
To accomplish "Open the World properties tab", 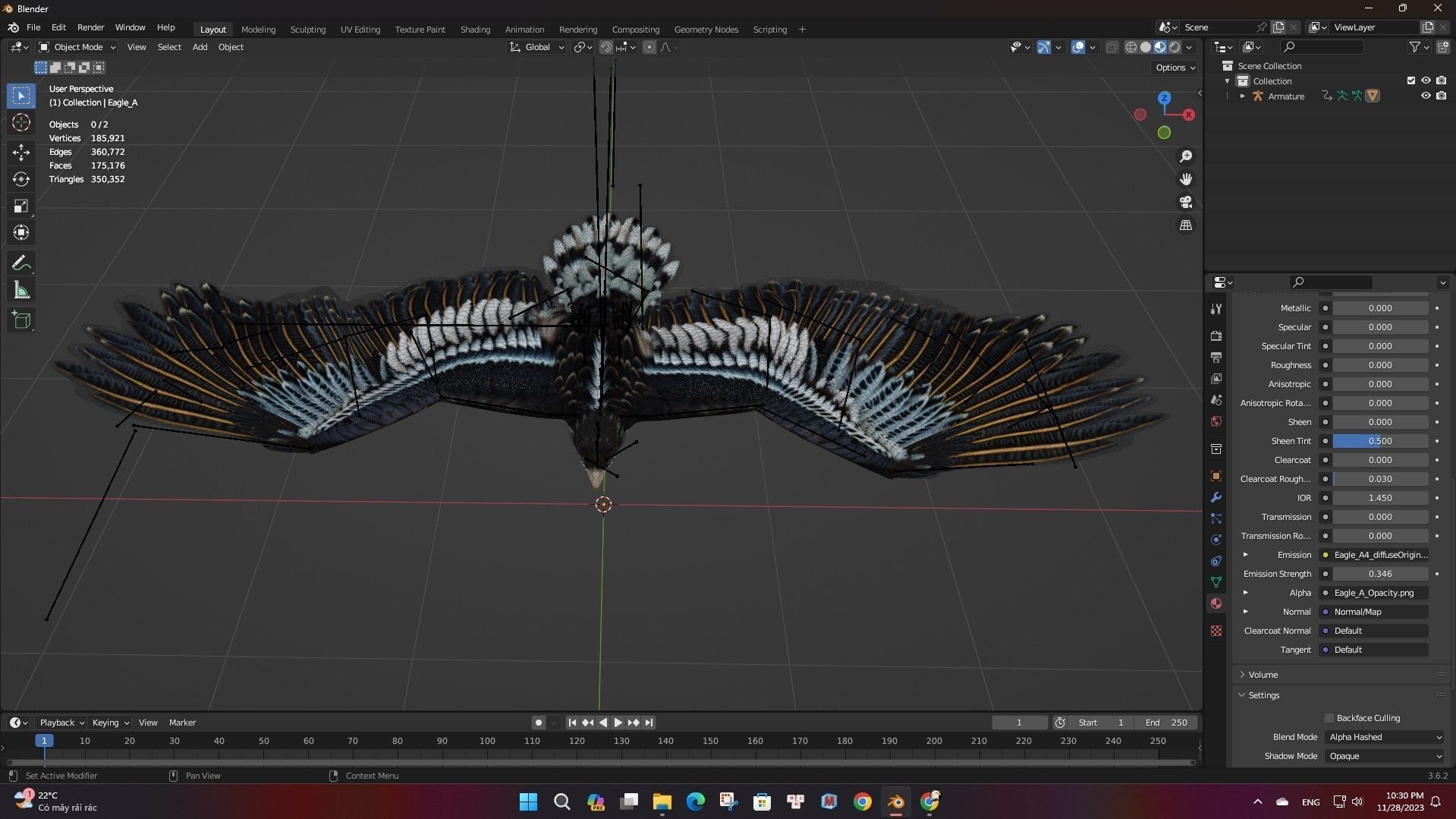I will coord(1216,421).
